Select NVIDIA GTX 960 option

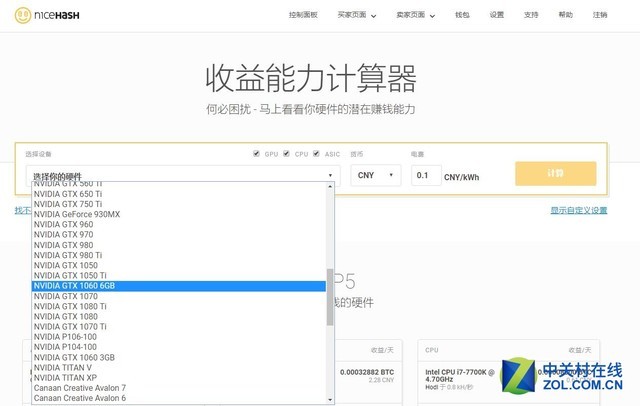(179, 224)
